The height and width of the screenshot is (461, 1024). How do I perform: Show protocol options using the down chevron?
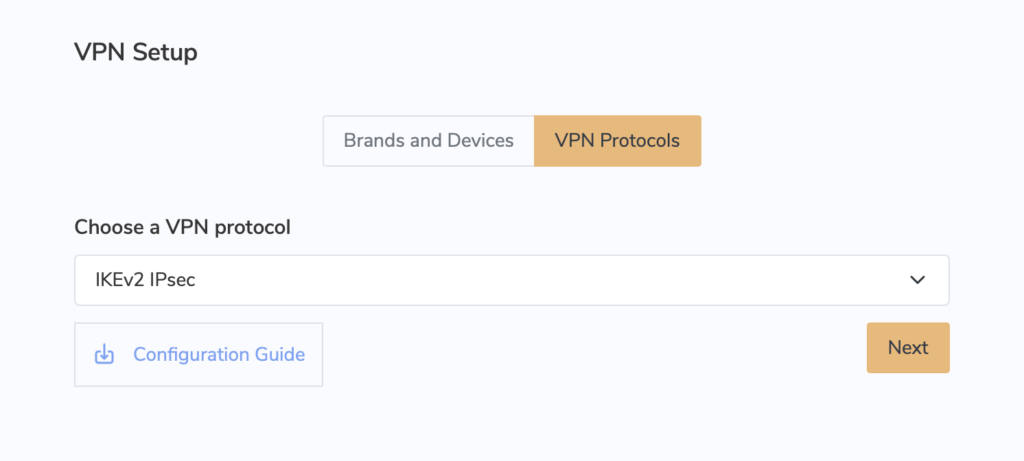pyautogui.click(x=918, y=280)
